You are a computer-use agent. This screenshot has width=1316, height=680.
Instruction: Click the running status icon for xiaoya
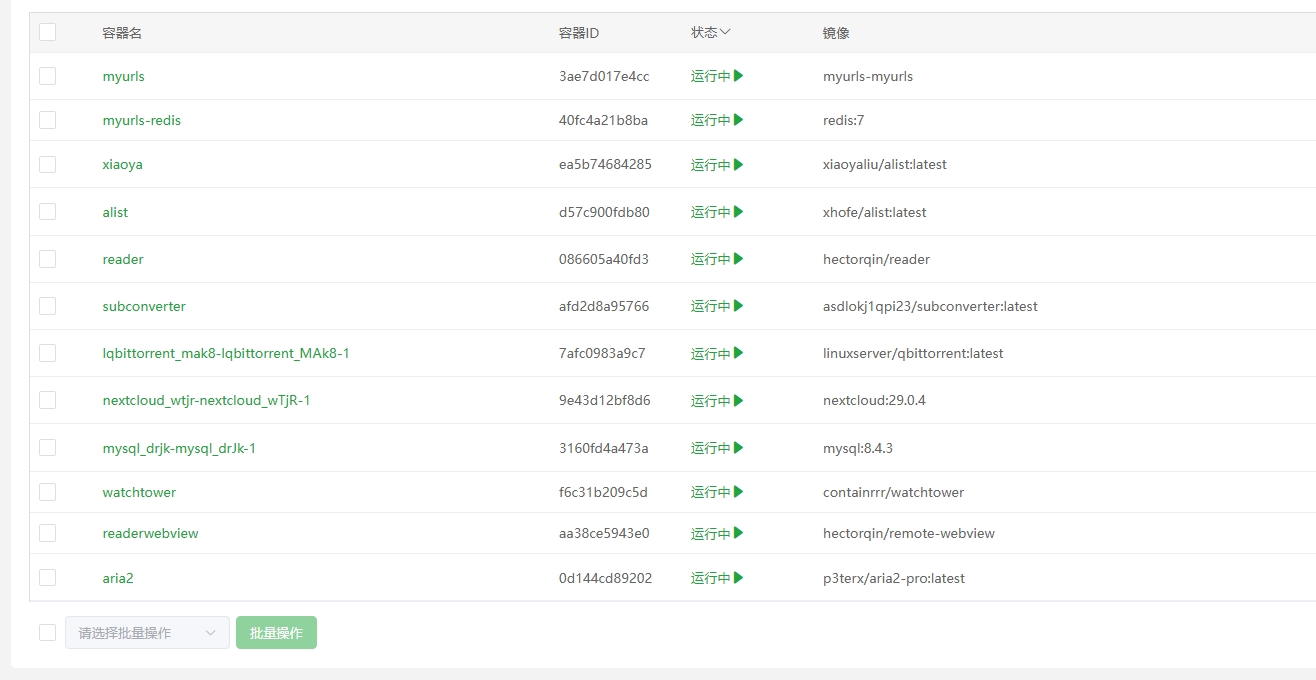pos(738,164)
